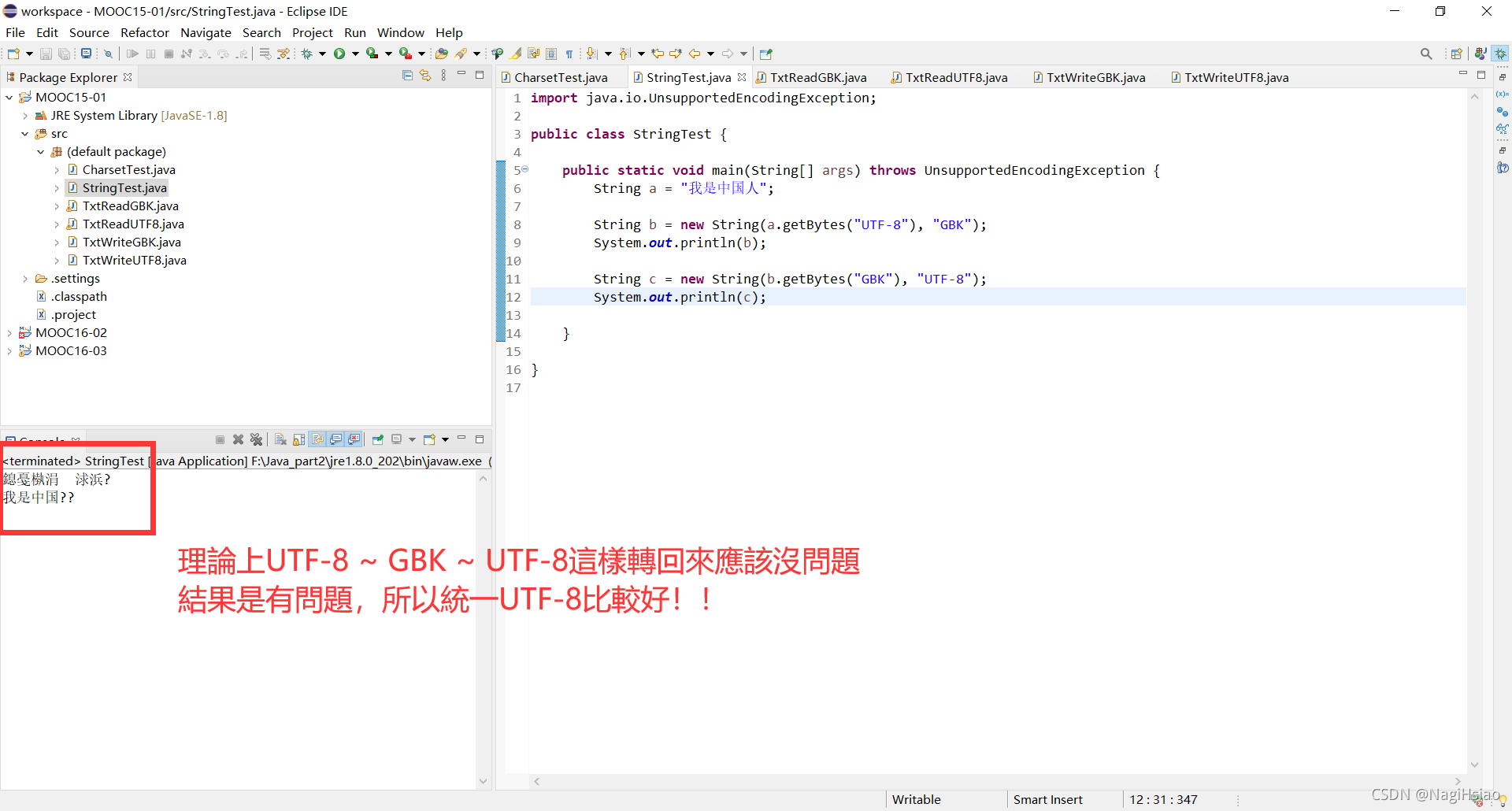Viewport: 1512px width, 811px height.
Task: Switch to TxtWriteUTF8.java editor tab
Action: pyautogui.click(x=1236, y=77)
